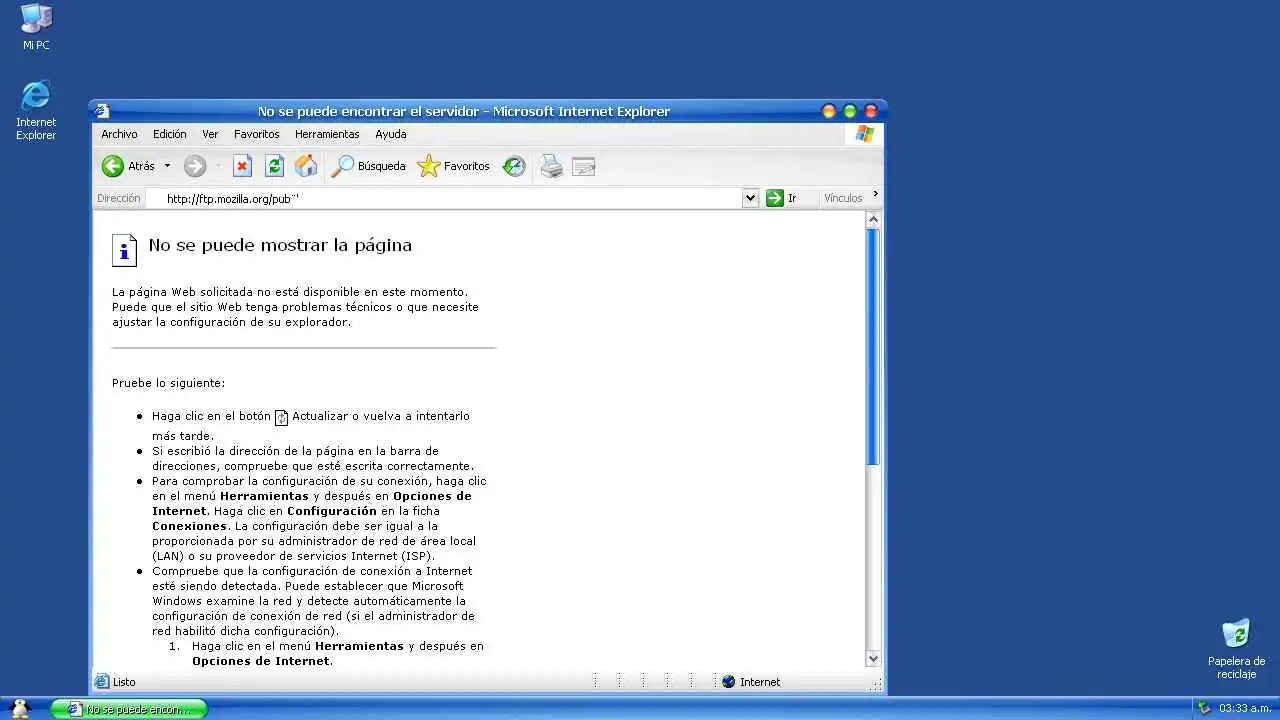Click the taskbar clock 03:33 a.m.
Image resolution: width=1280 pixels, height=720 pixels.
click(x=1245, y=708)
